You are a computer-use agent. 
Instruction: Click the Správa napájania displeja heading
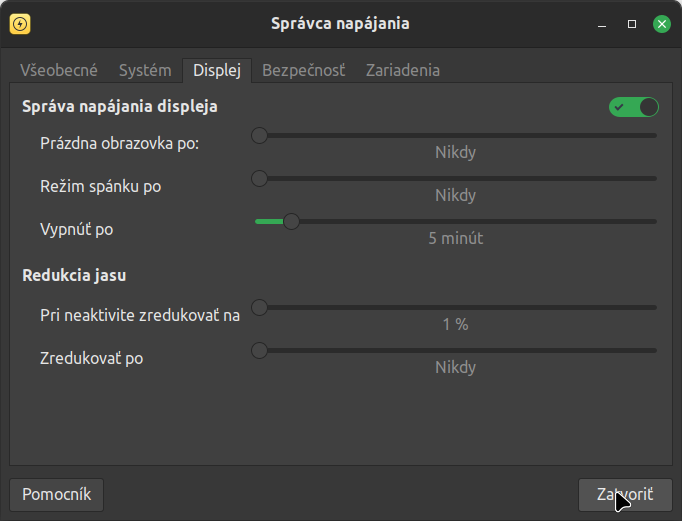tap(120, 105)
